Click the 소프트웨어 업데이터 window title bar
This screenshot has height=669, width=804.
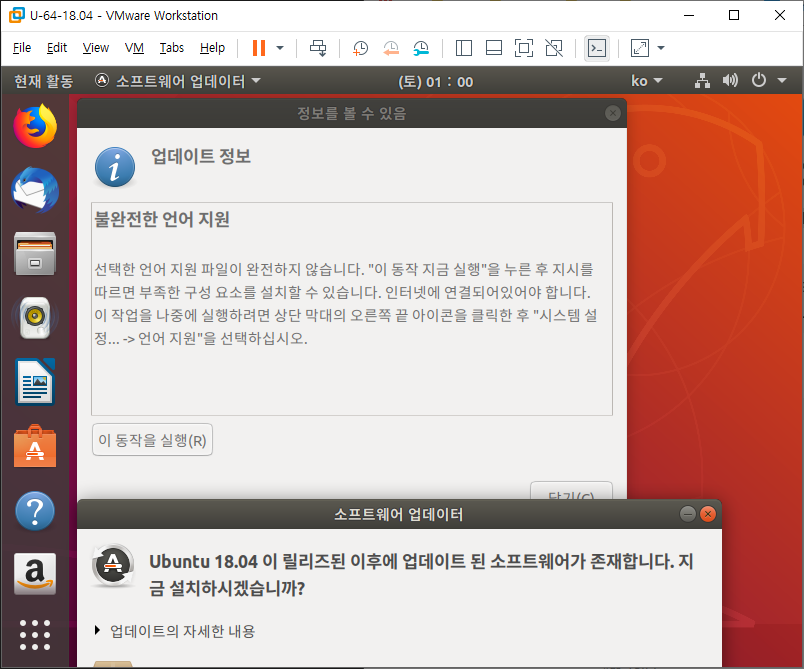point(399,514)
